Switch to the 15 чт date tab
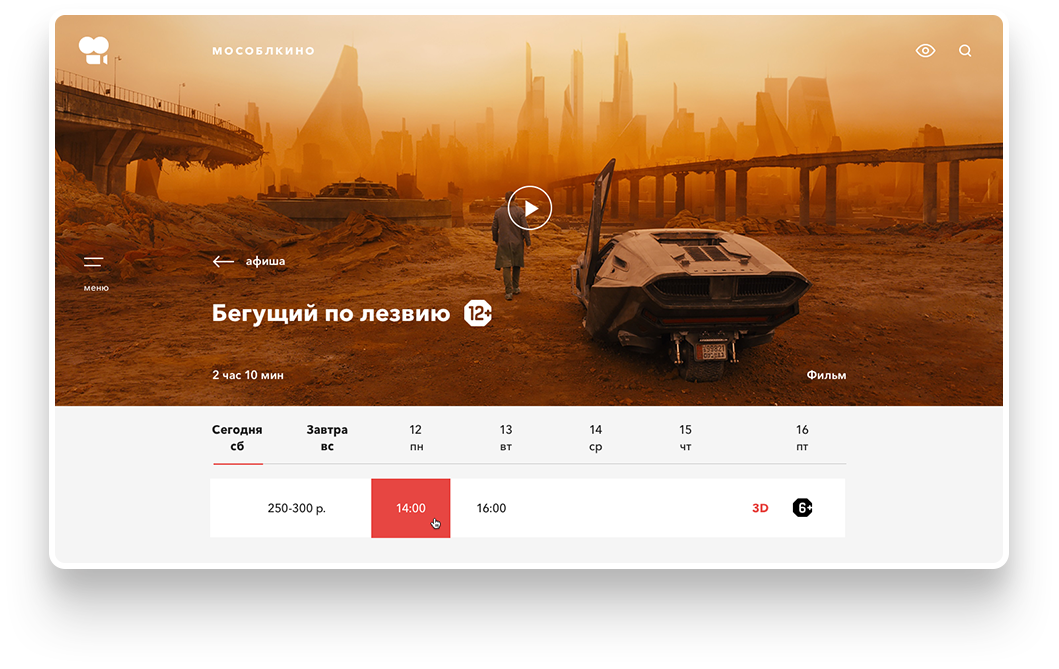 coord(686,438)
